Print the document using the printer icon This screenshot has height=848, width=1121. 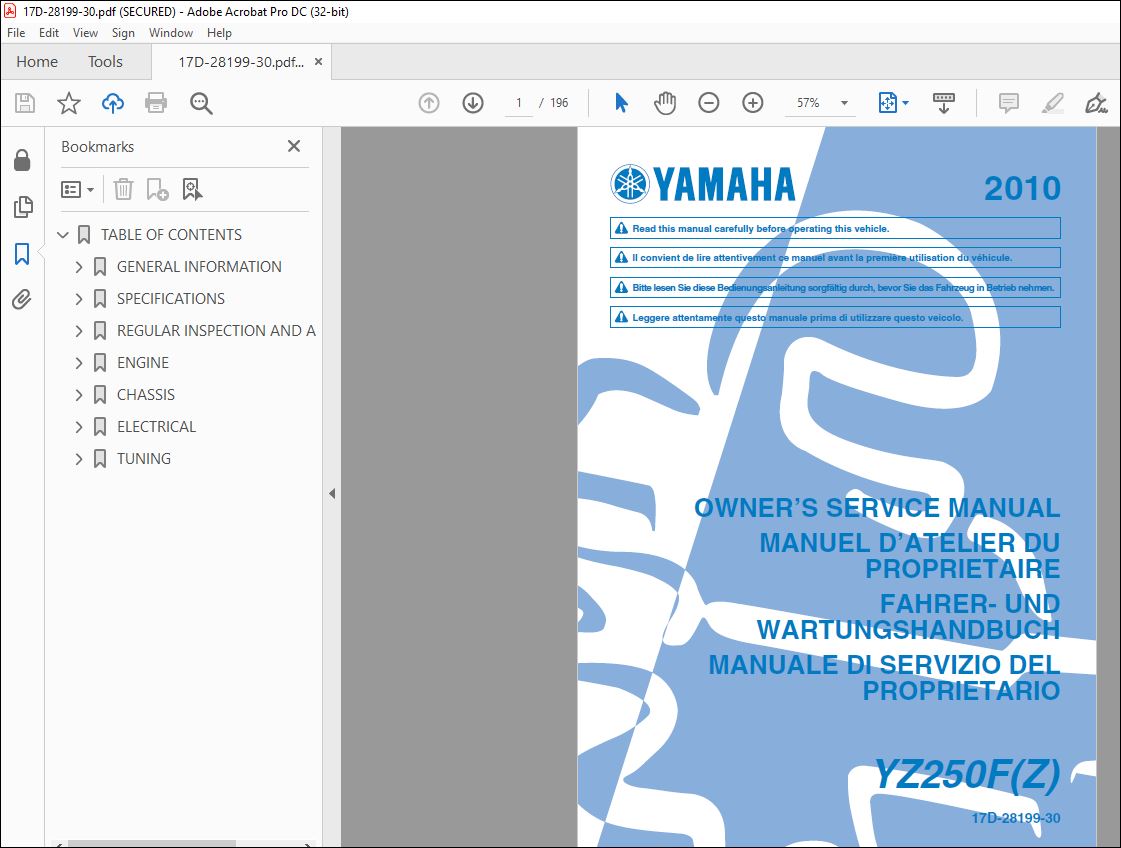click(156, 103)
